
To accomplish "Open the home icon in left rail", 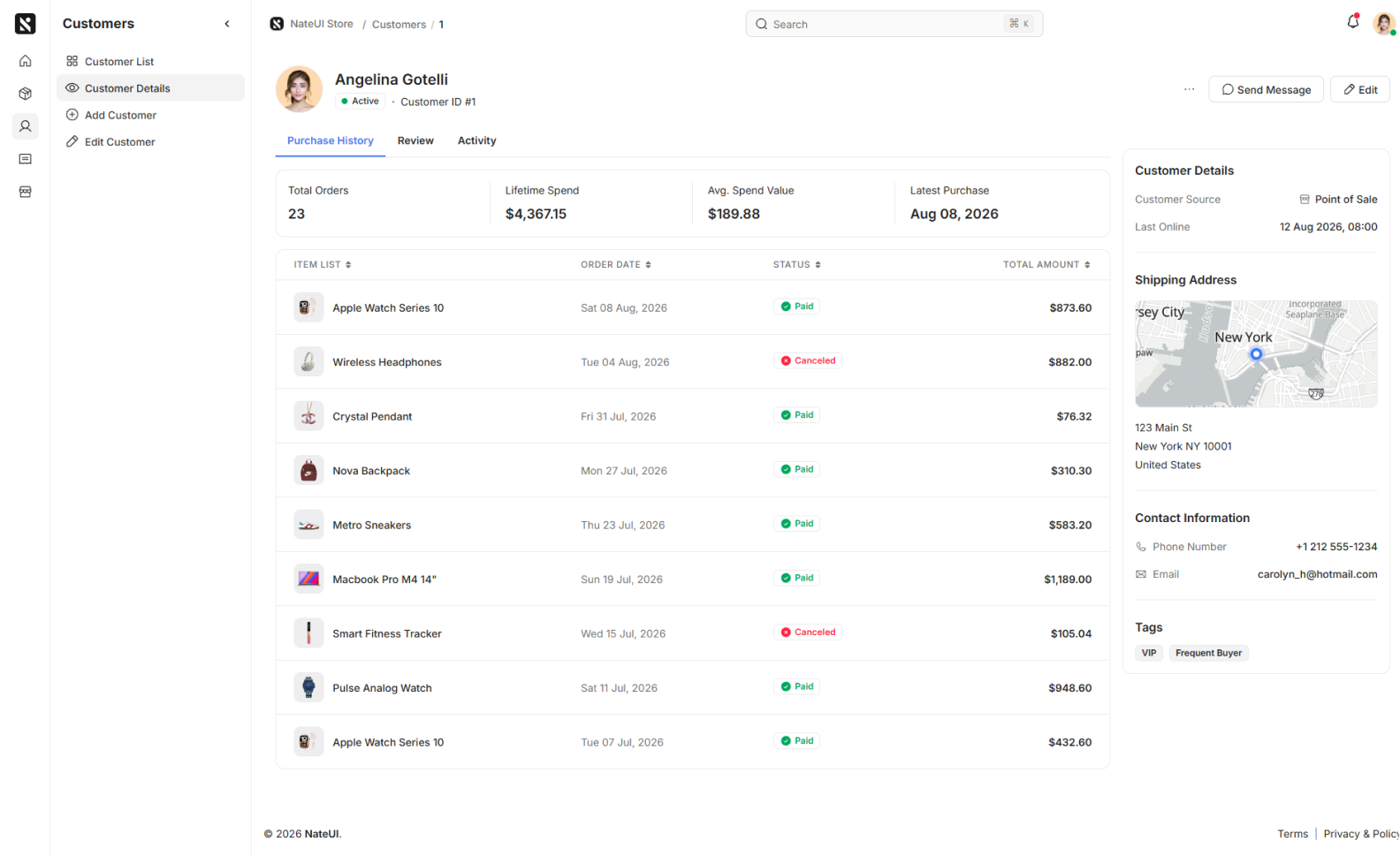I will [26, 61].
